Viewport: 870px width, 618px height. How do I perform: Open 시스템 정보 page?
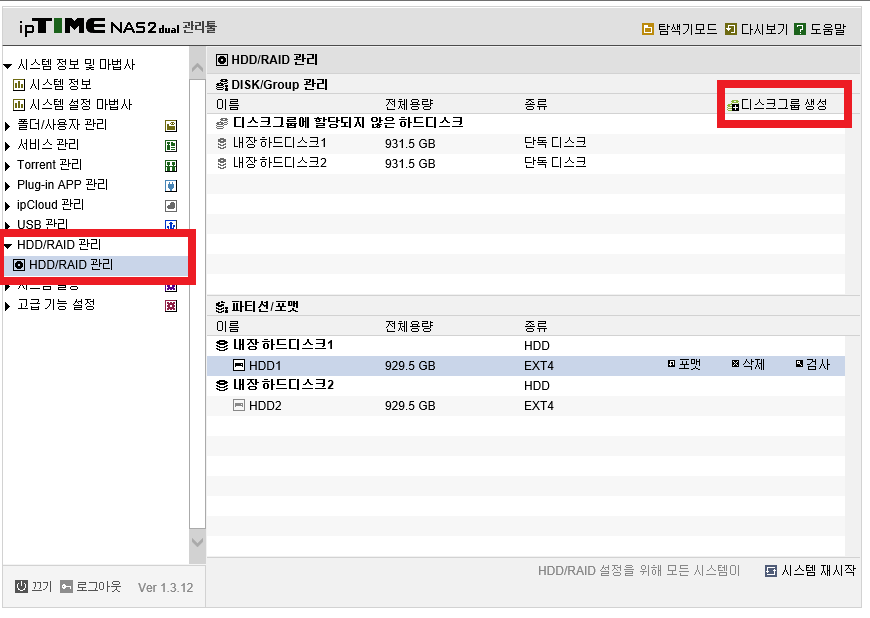[x=60, y=84]
